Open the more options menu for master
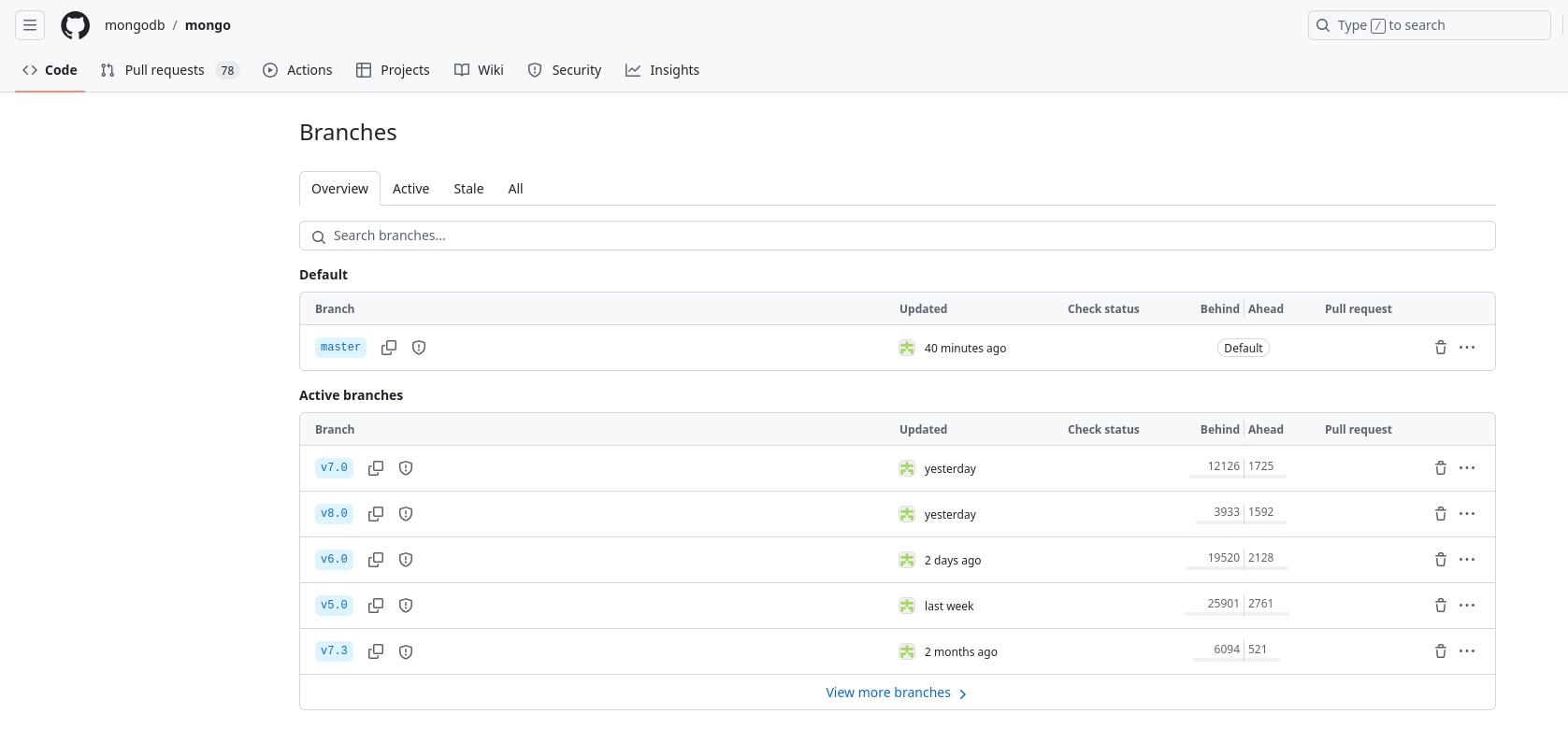The width and height of the screenshot is (1568, 743). coord(1467,348)
